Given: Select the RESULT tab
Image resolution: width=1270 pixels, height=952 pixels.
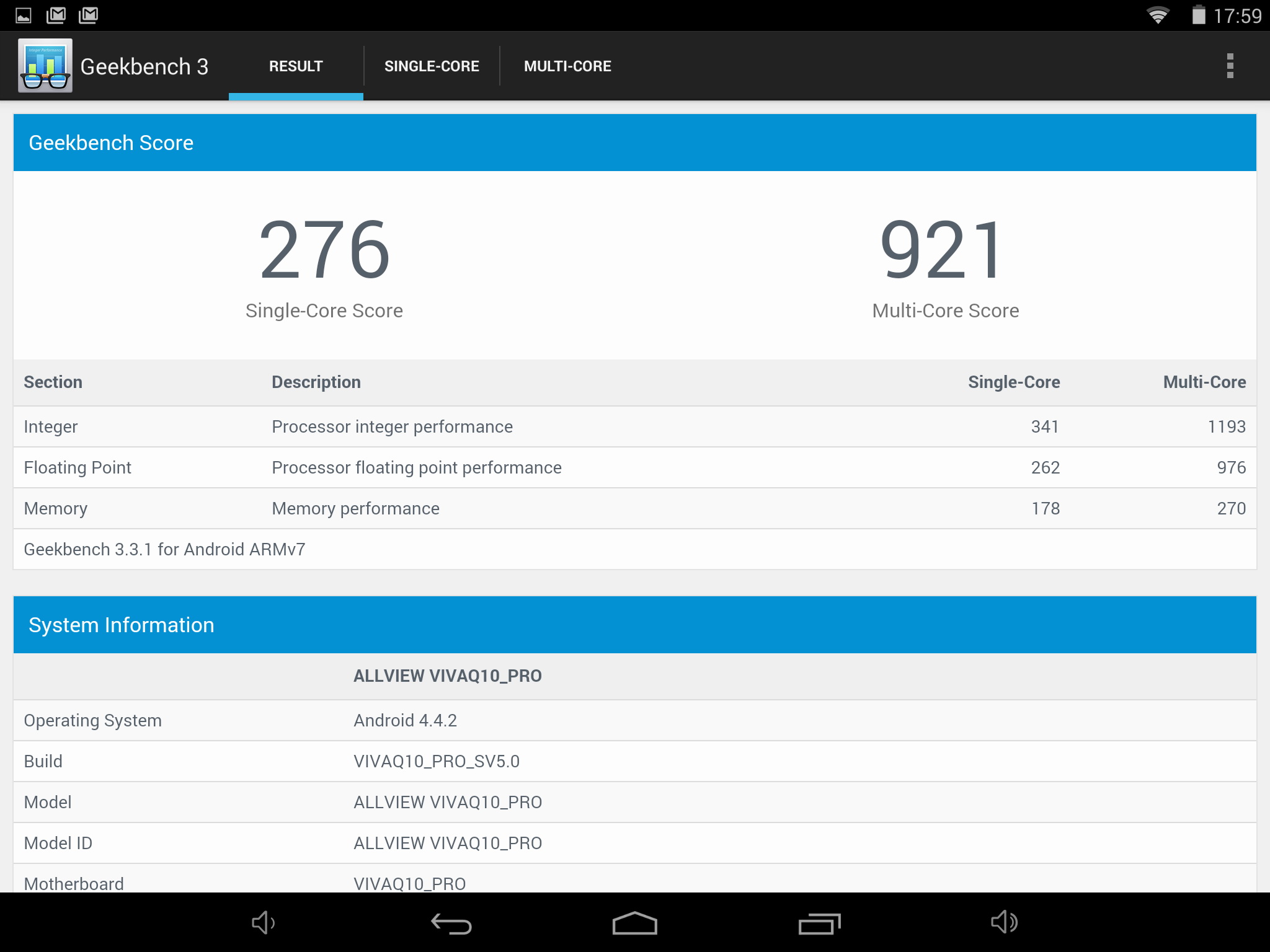Looking at the screenshot, I should pos(296,66).
